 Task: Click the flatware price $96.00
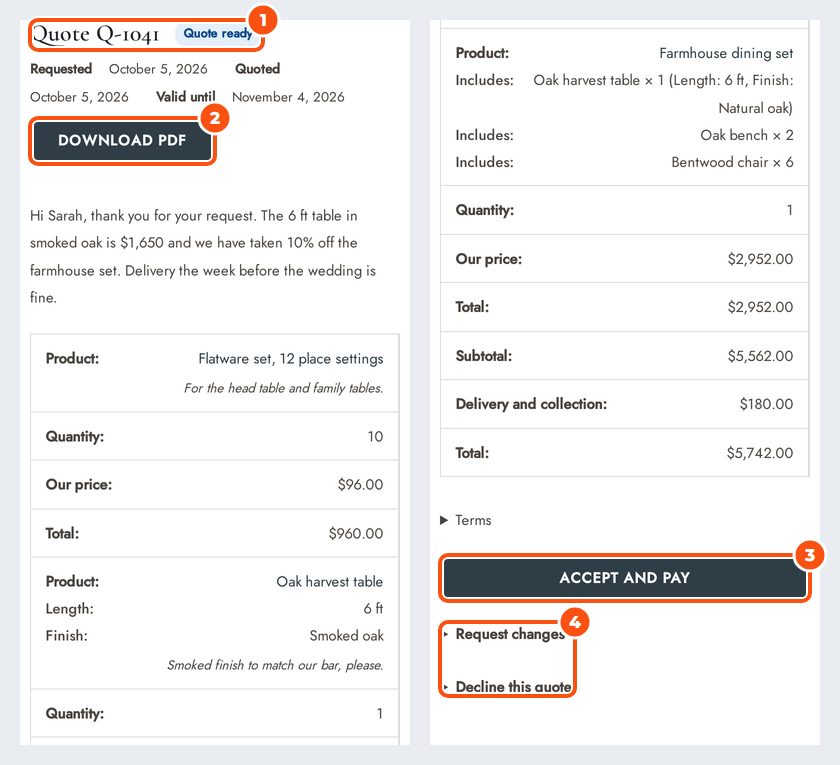click(x=360, y=485)
